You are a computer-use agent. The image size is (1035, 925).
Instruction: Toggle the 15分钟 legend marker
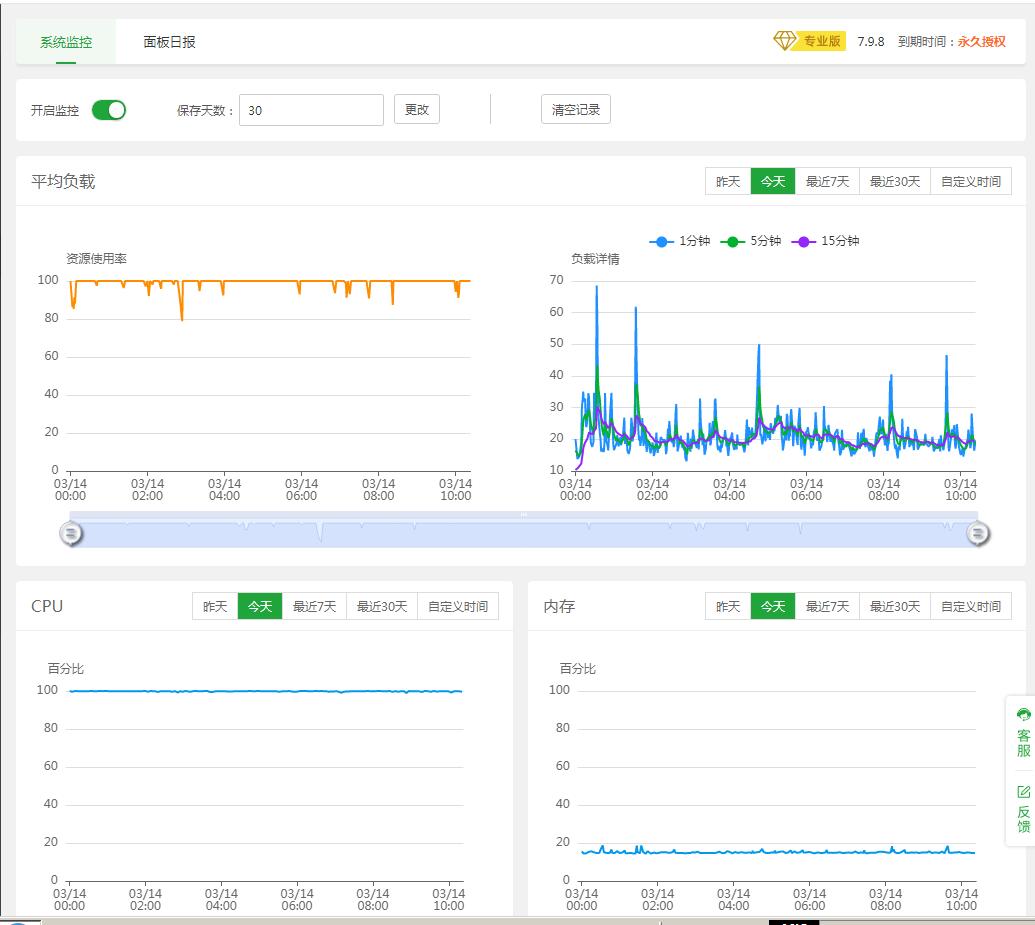[803, 242]
